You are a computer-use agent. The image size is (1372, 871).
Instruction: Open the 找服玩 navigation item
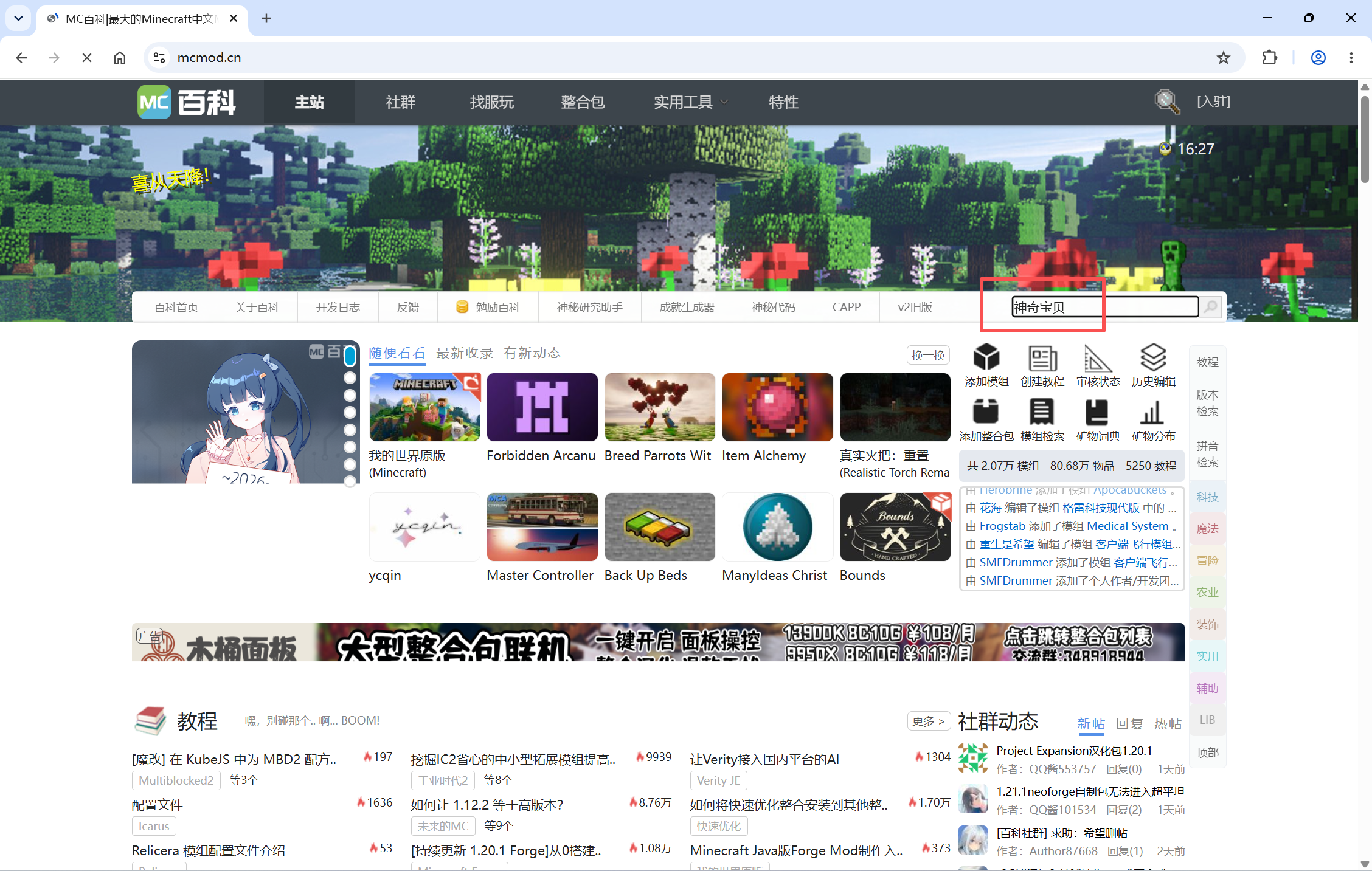pyautogui.click(x=492, y=102)
